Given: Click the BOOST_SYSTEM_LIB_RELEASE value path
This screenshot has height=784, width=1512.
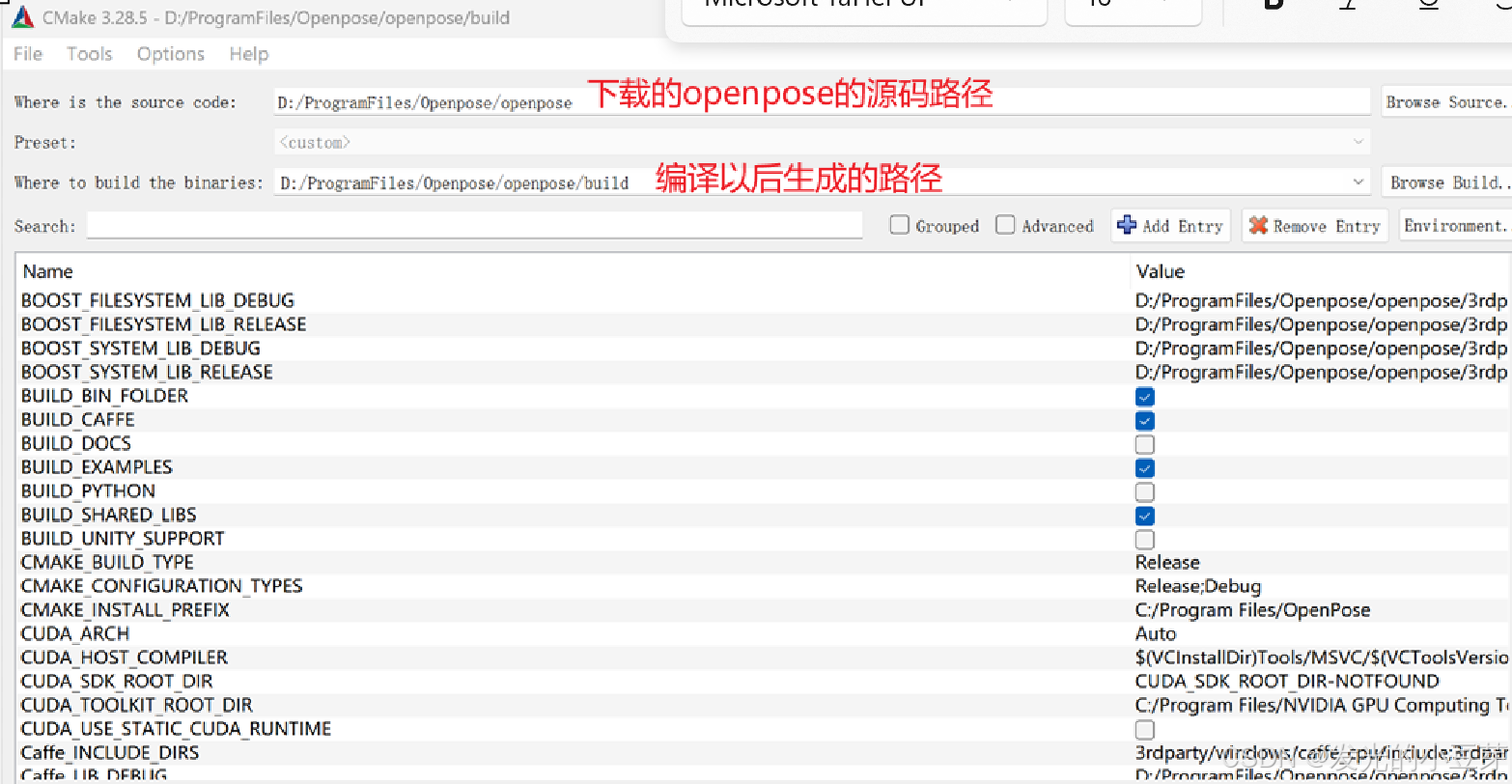Looking at the screenshot, I should tap(1322, 372).
